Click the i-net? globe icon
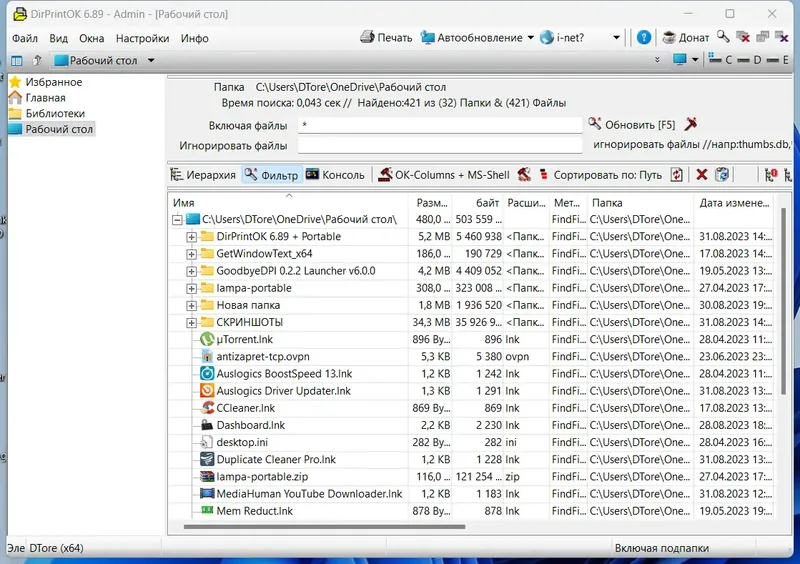The width and height of the screenshot is (800, 564). pos(547,37)
